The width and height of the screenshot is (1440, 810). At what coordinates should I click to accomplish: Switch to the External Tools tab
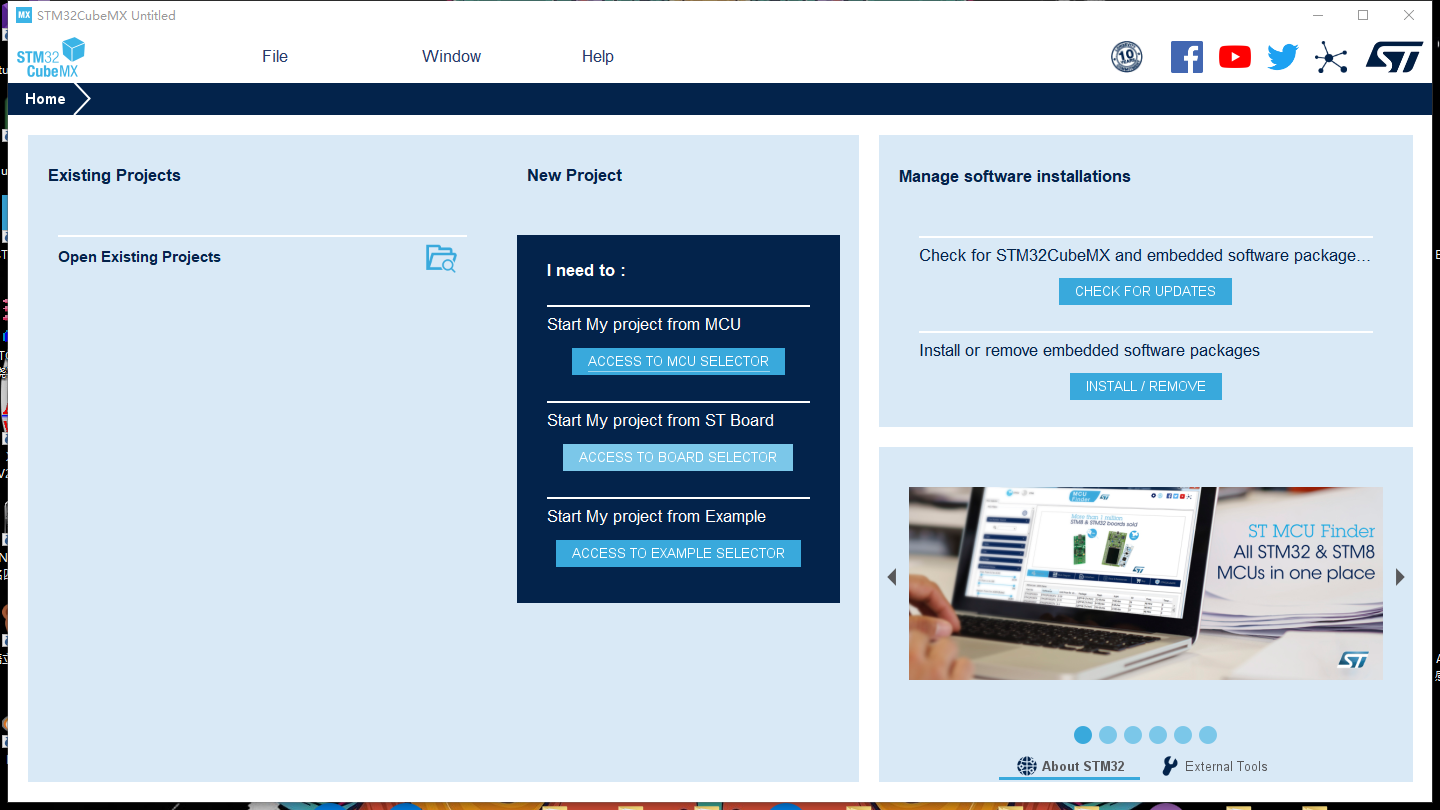pos(1214,766)
